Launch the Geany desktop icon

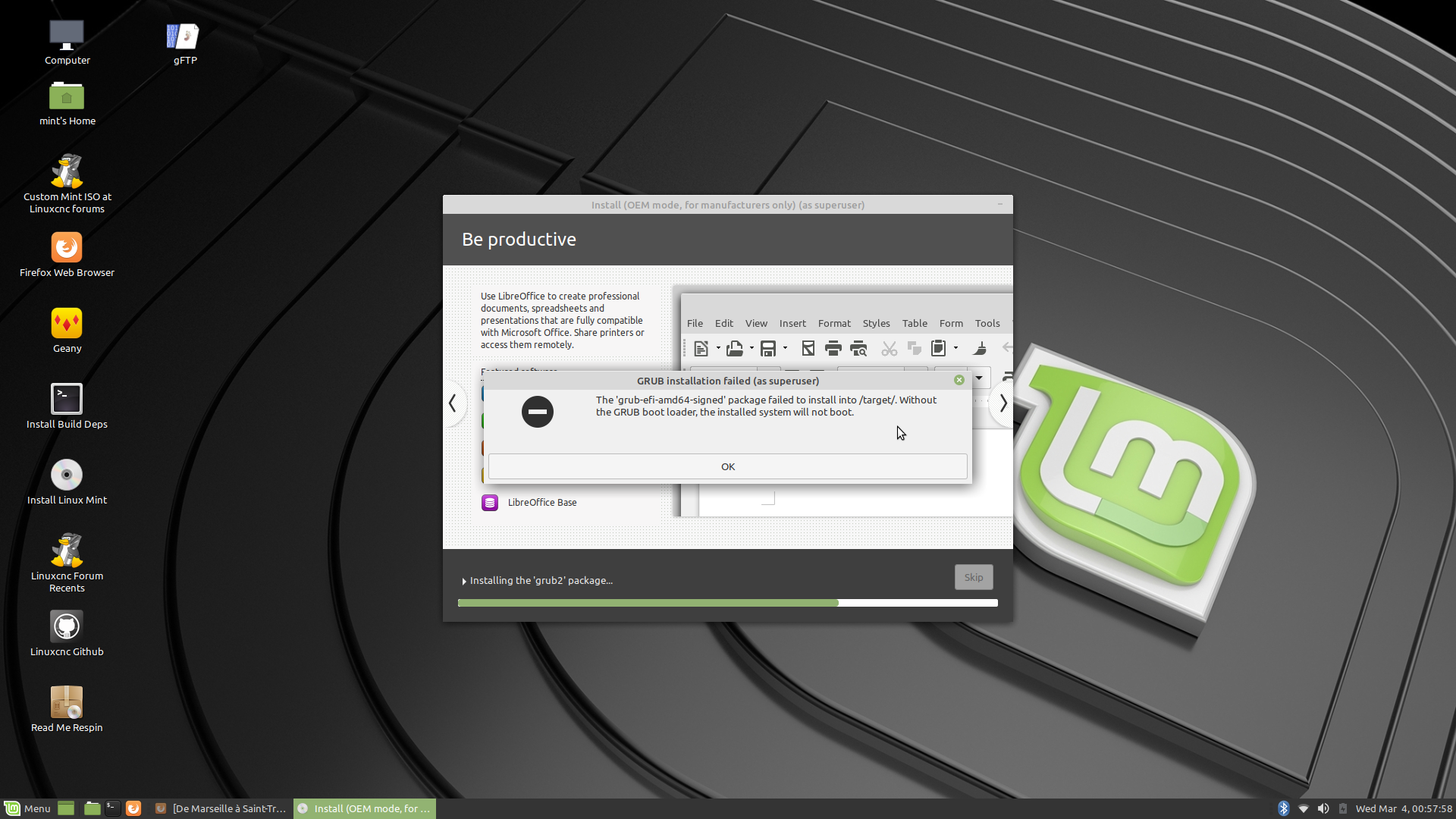[x=67, y=331]
